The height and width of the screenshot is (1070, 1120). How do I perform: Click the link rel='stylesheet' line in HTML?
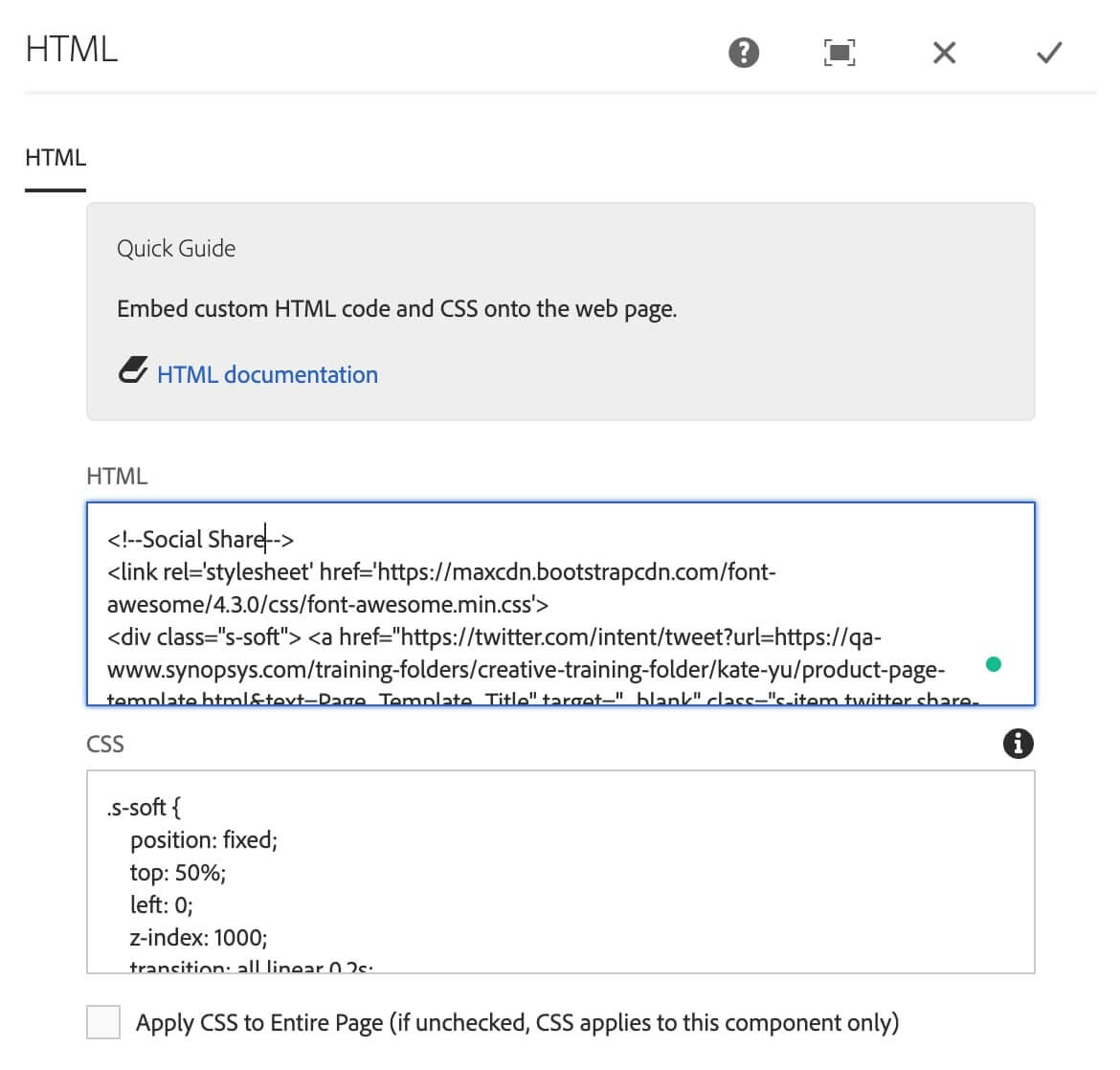pos(440,572)
